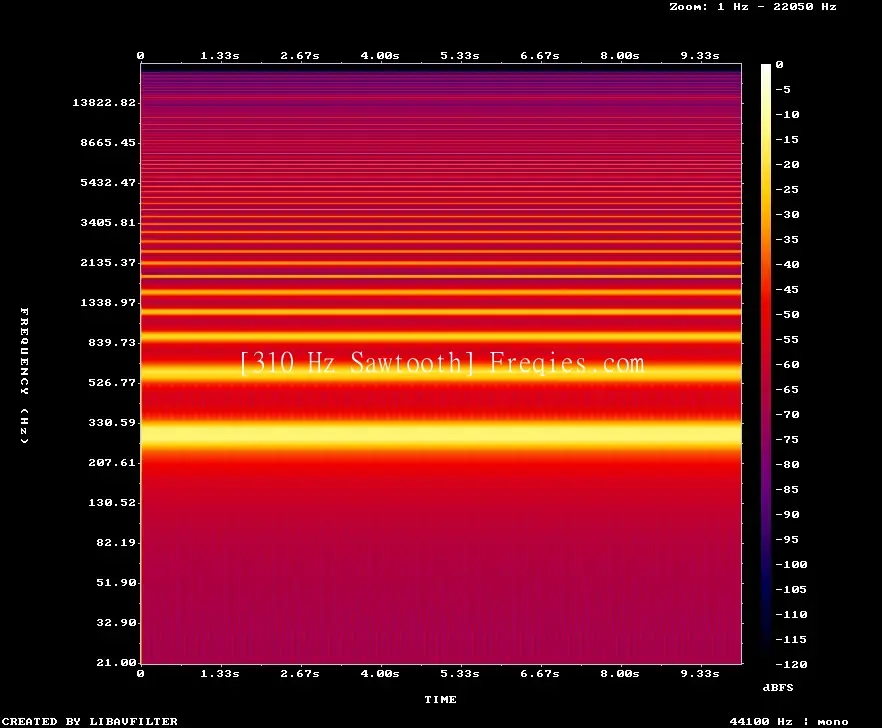882x728 pixels.
Task: Click 5.33s on the bottom time axis
Action: point(460,673)
